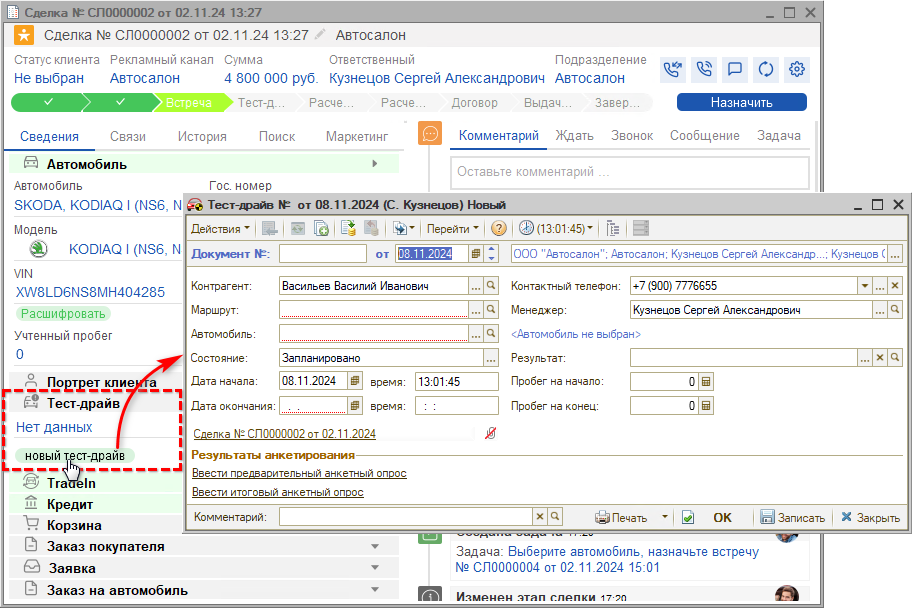Click the help question mark icon in test-drive toolbar
Image resolution: width=912 pixels, height=608 pixels.
coord(498,228)
